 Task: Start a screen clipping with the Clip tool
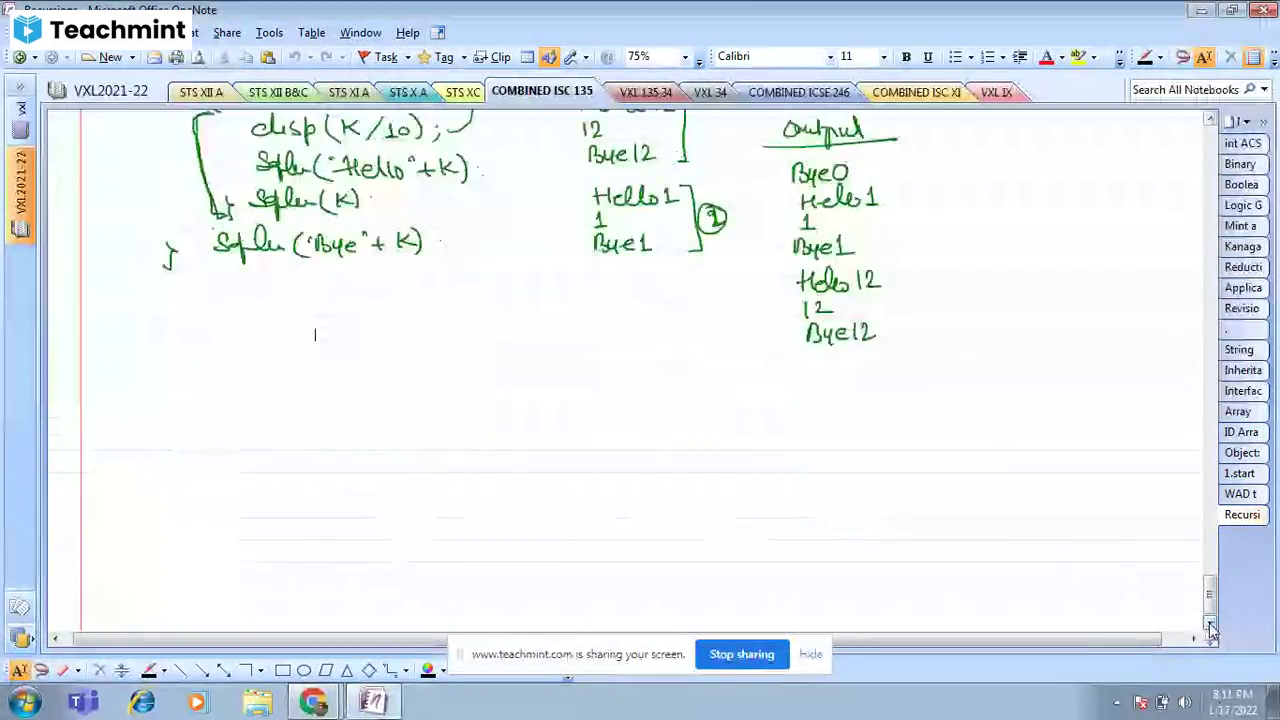click(497, 57)
